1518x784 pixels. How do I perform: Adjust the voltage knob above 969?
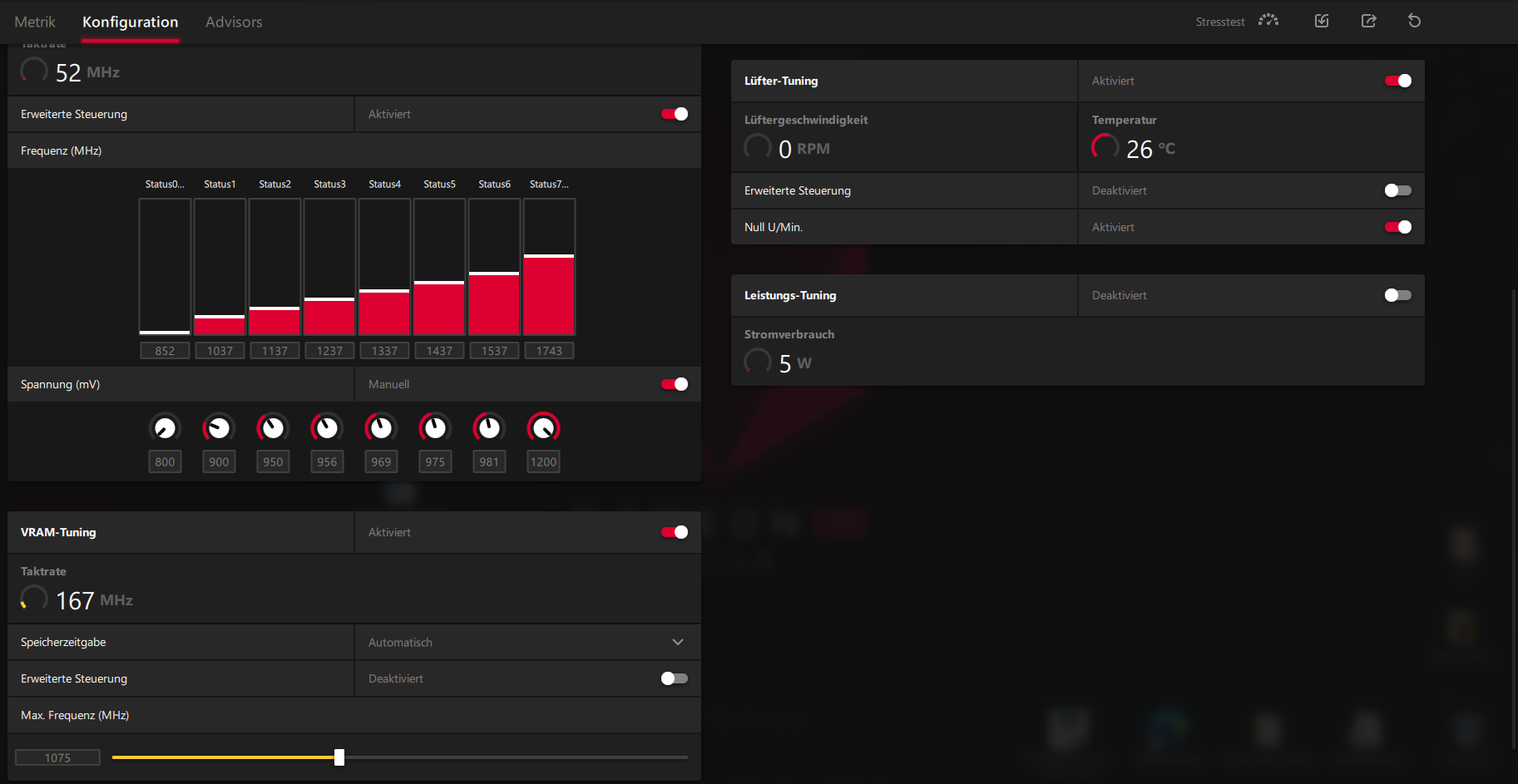pos(381,428)
